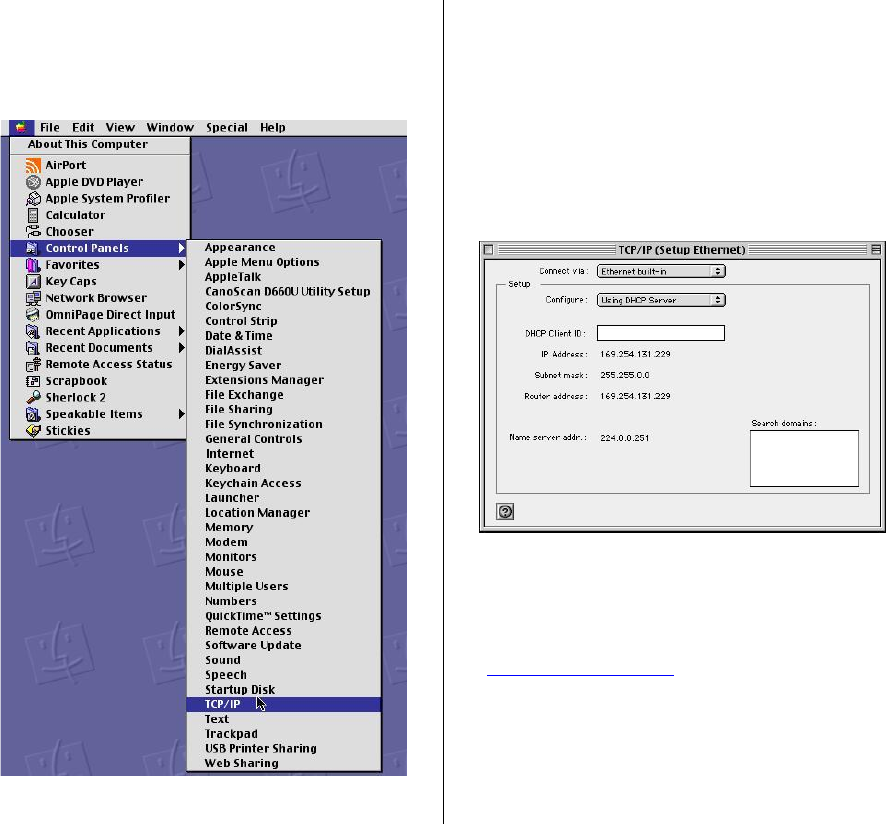
Task: Choose Location Manager control panel
Action: click(284, 513)
